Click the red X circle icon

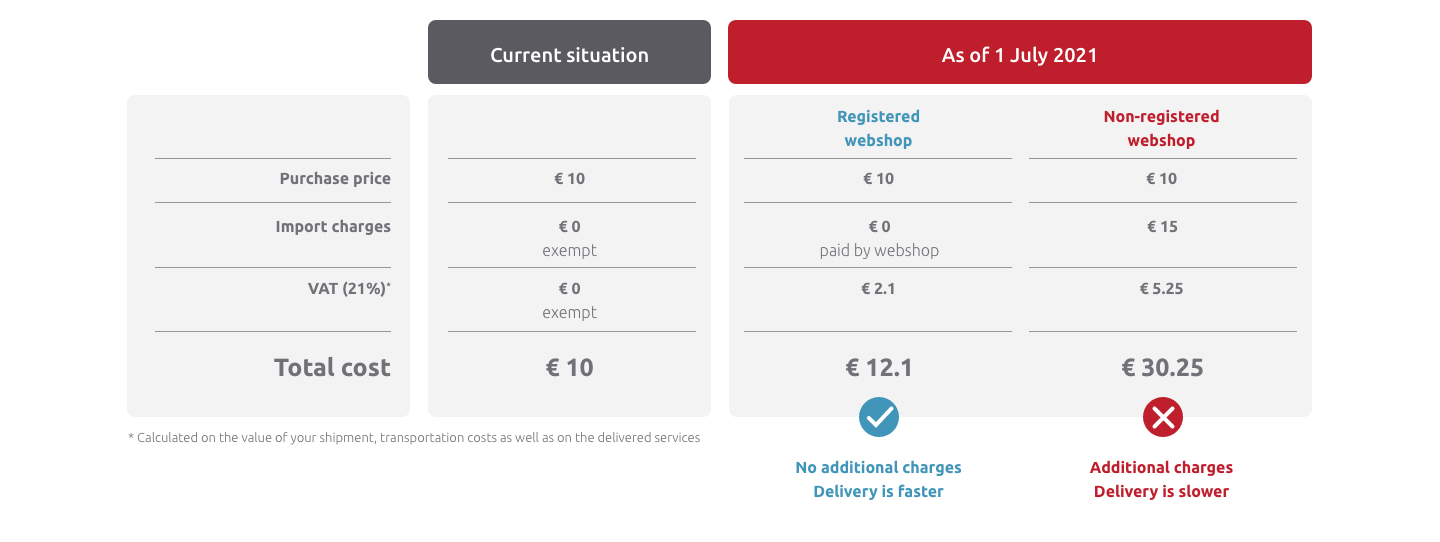pyautogui.click(x=1163, y=417)
